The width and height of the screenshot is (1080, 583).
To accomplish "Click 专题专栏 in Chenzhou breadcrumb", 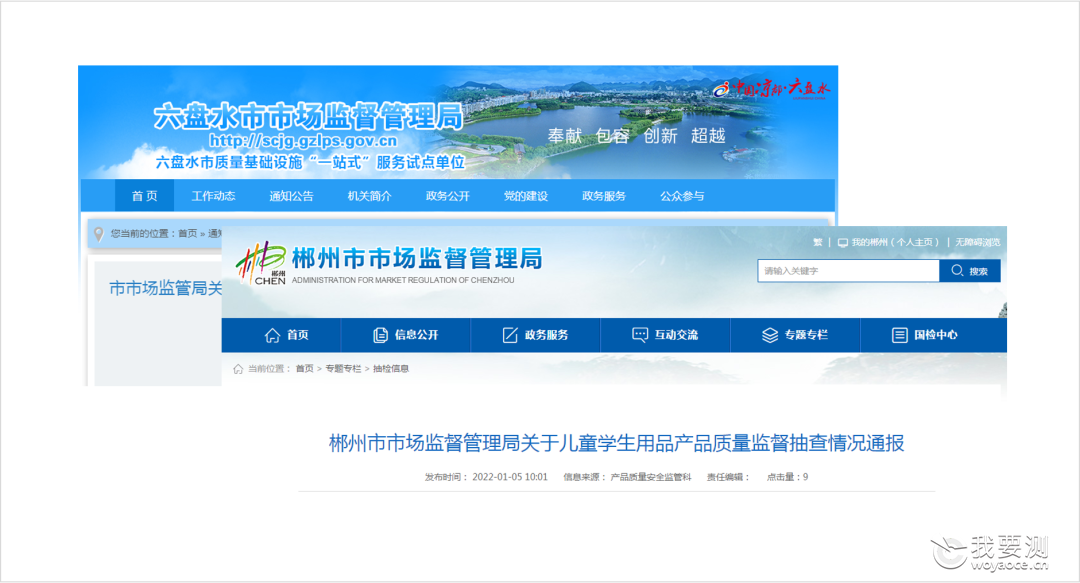I will click(343, 369).
